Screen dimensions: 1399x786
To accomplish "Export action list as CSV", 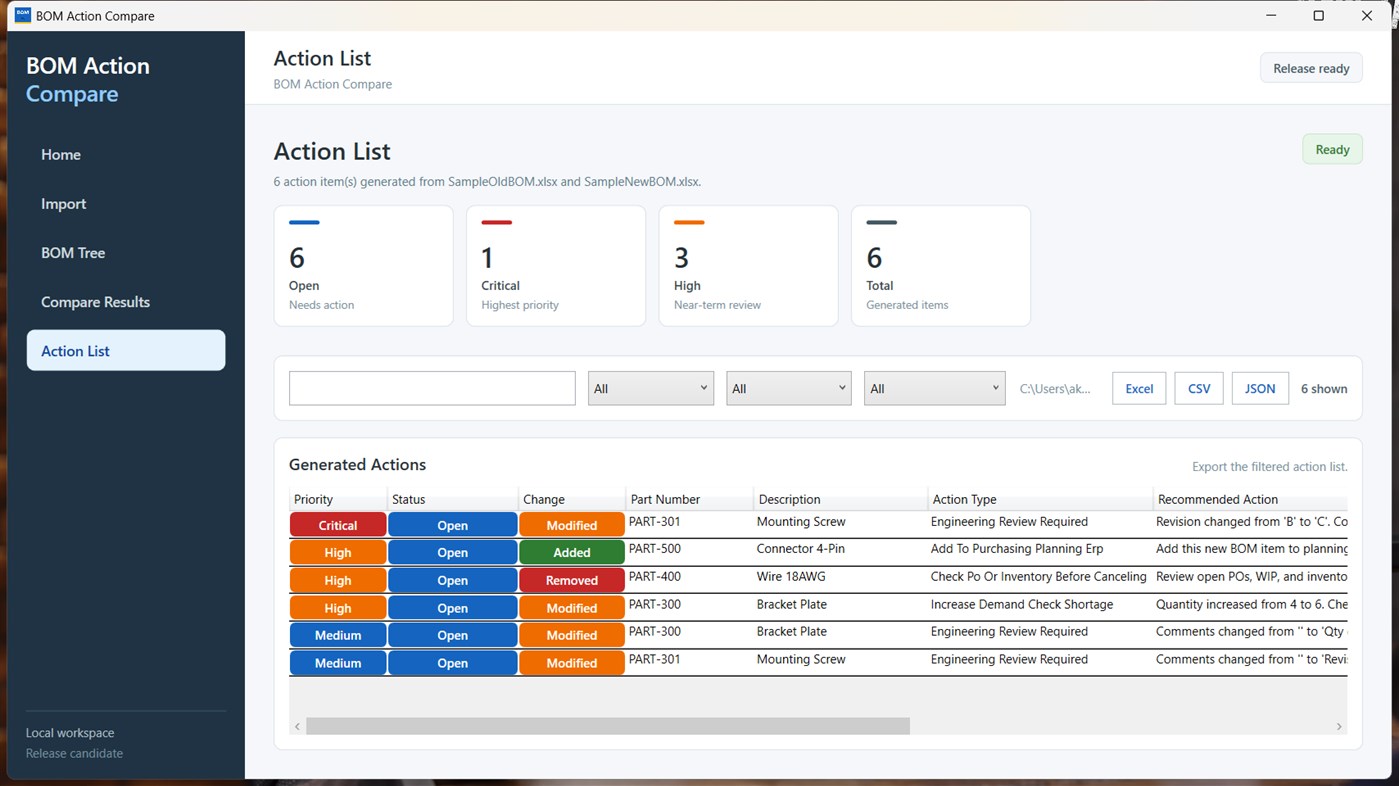I will pos(1199,388).
